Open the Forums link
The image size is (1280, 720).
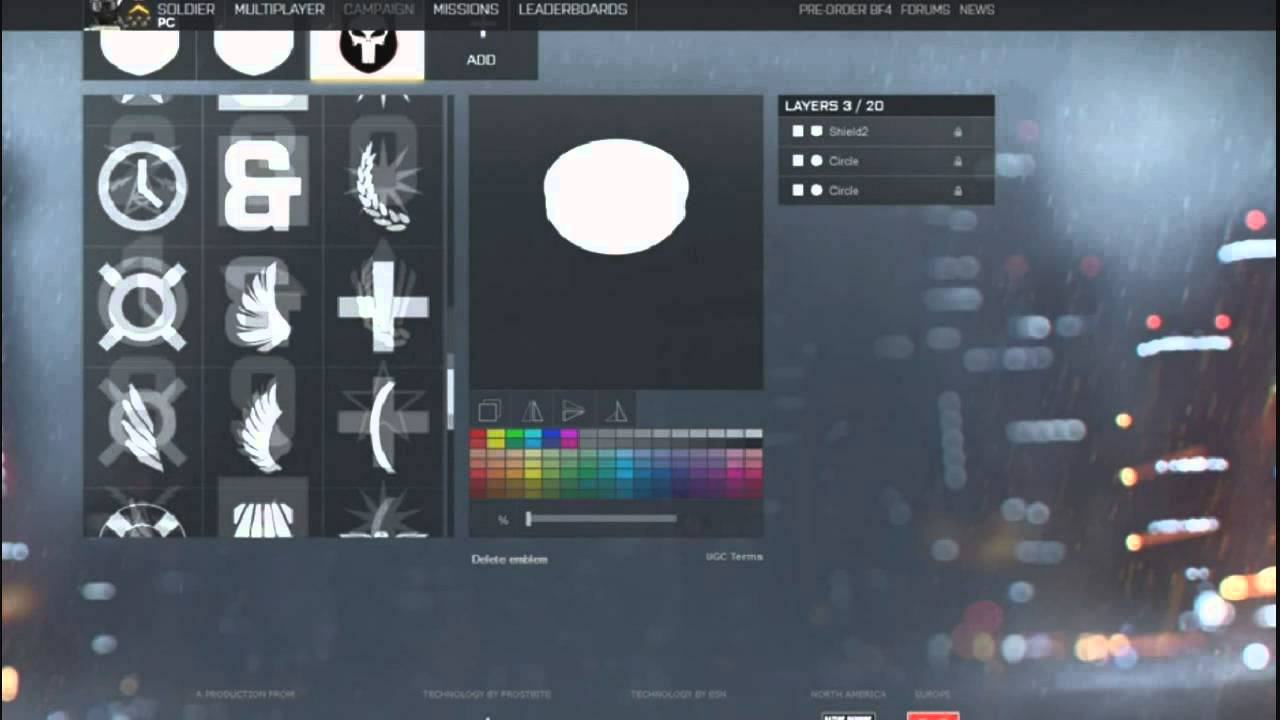pos(925,9)
